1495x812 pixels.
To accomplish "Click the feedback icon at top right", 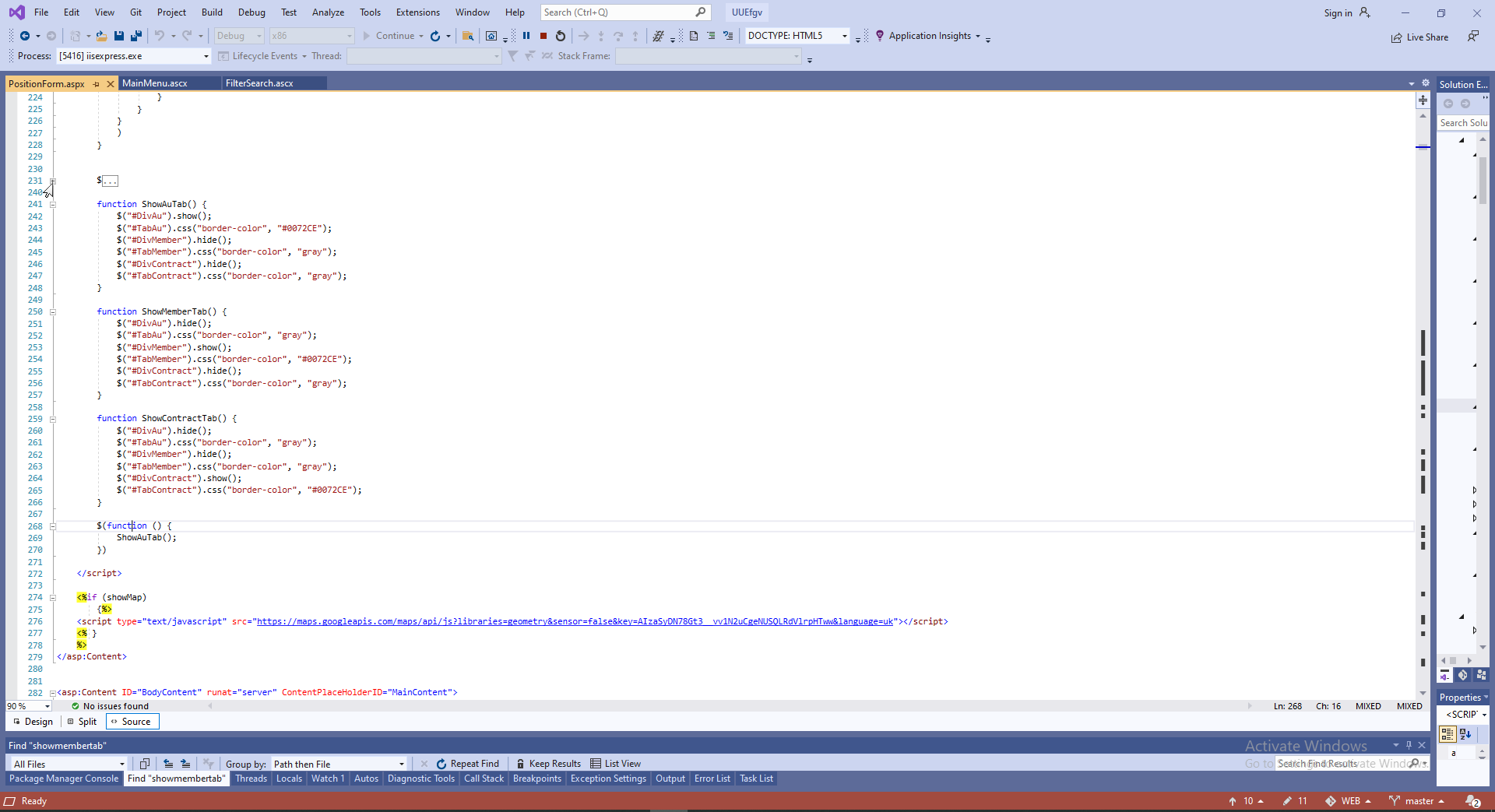I will click(1473, 37).
